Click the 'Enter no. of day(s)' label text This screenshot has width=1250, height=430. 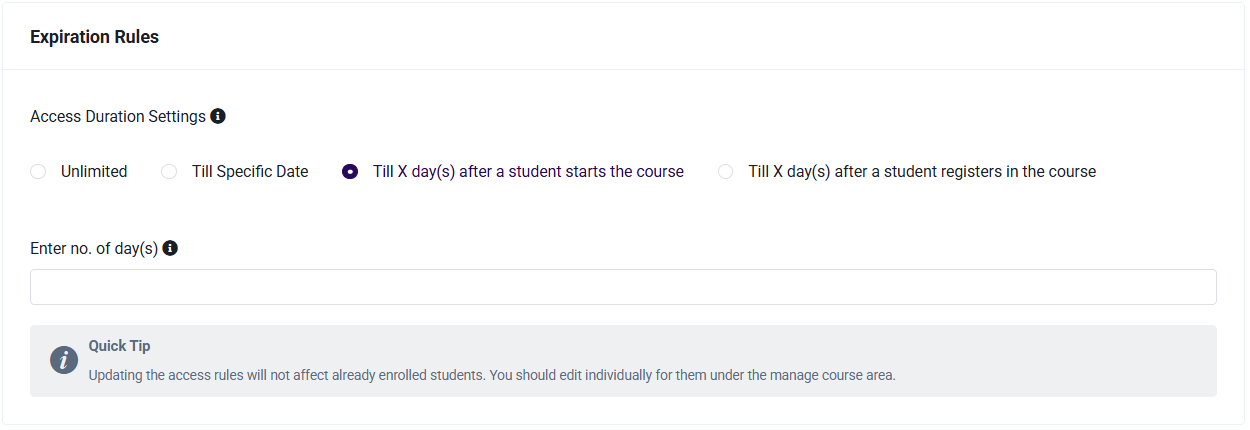pyautogui.click(x=94, y=249)
